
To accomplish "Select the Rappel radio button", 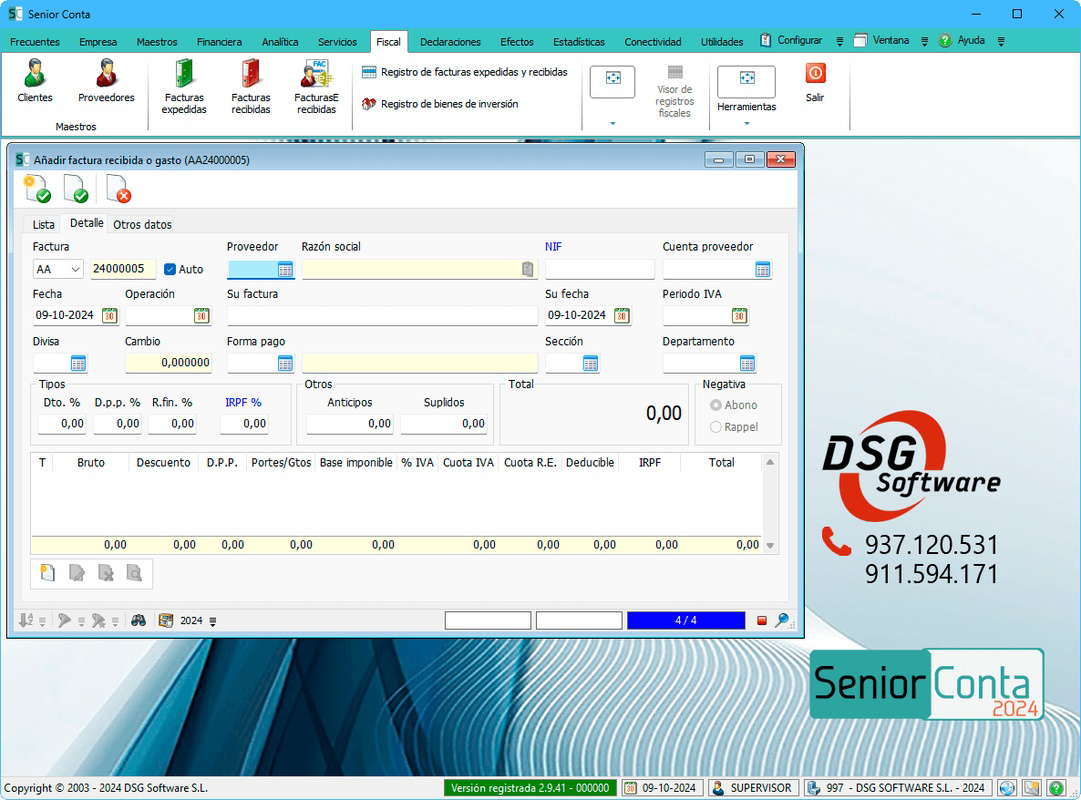I will 716,428.
